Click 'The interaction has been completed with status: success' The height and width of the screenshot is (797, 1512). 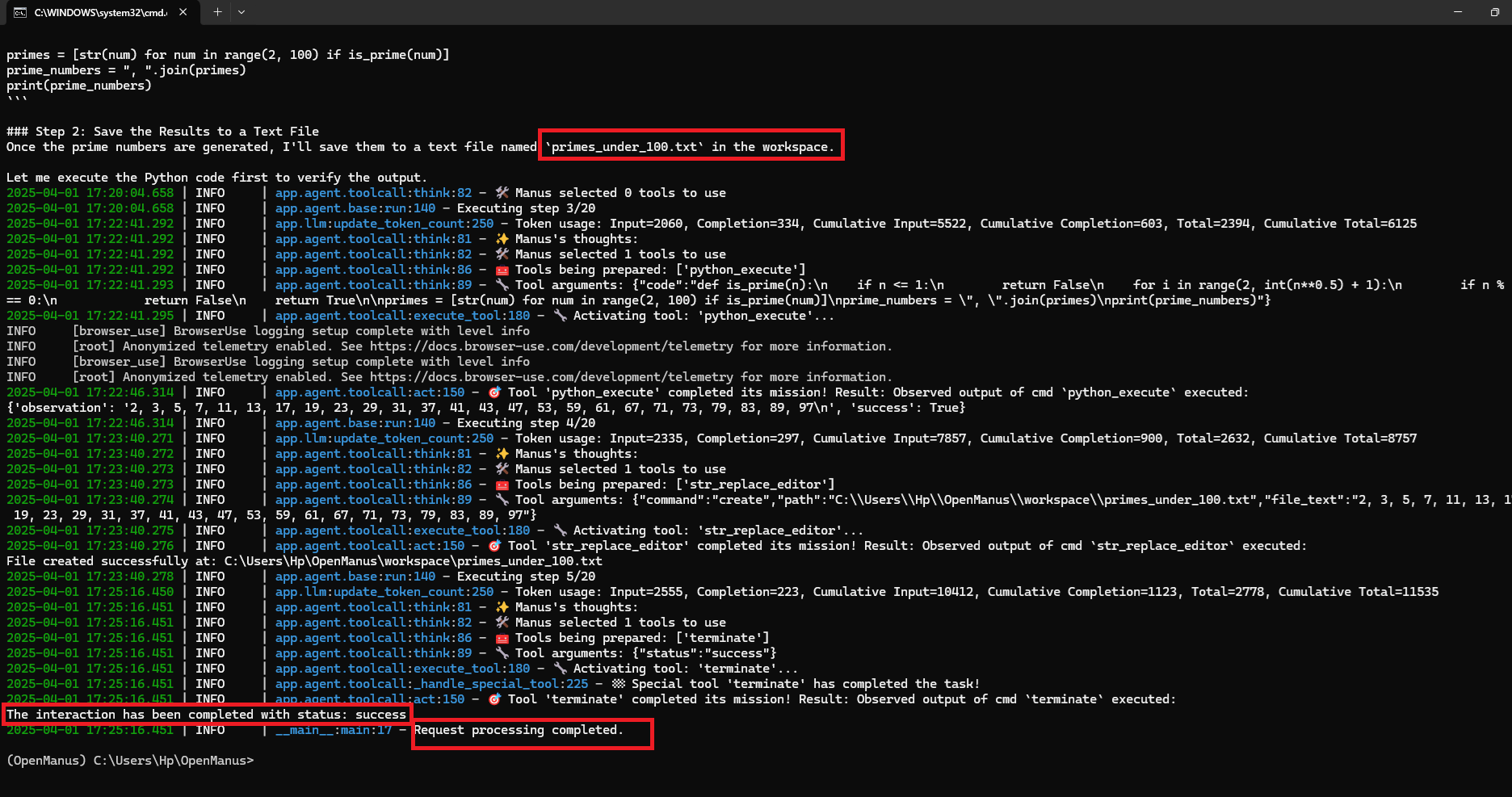206,715
